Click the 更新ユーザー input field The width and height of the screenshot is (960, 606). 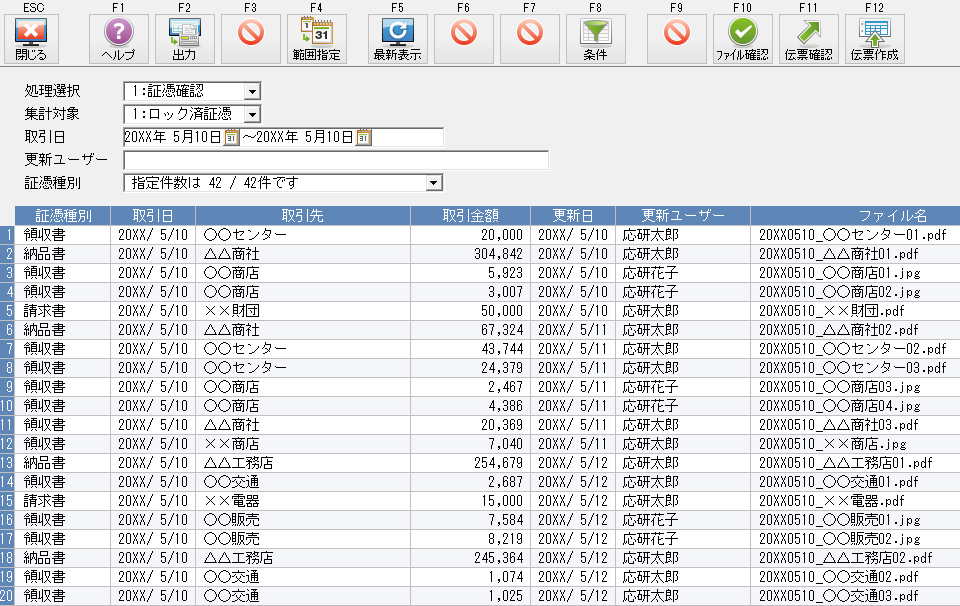point(336,160)
